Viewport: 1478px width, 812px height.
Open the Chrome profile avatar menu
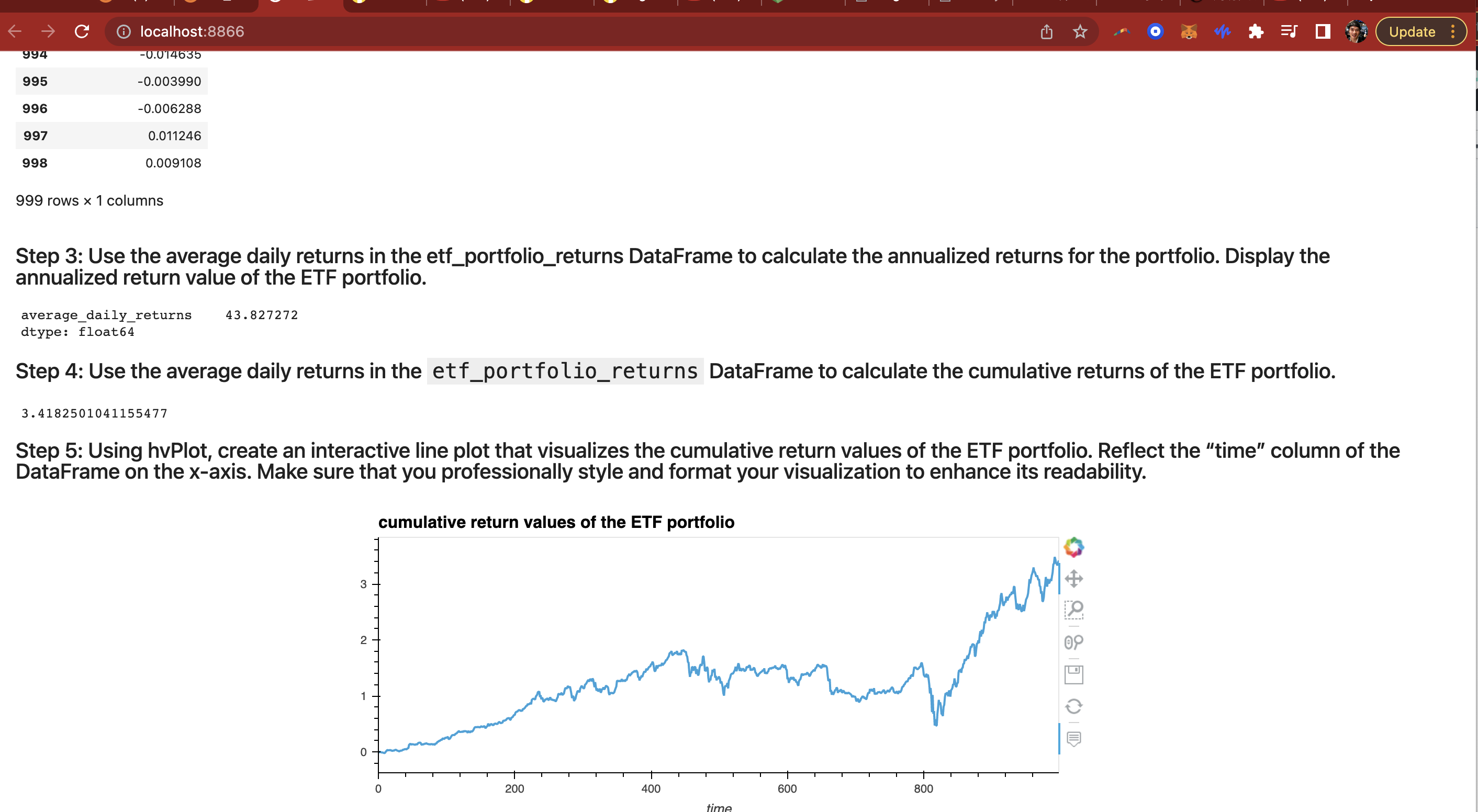point(1357,31)
